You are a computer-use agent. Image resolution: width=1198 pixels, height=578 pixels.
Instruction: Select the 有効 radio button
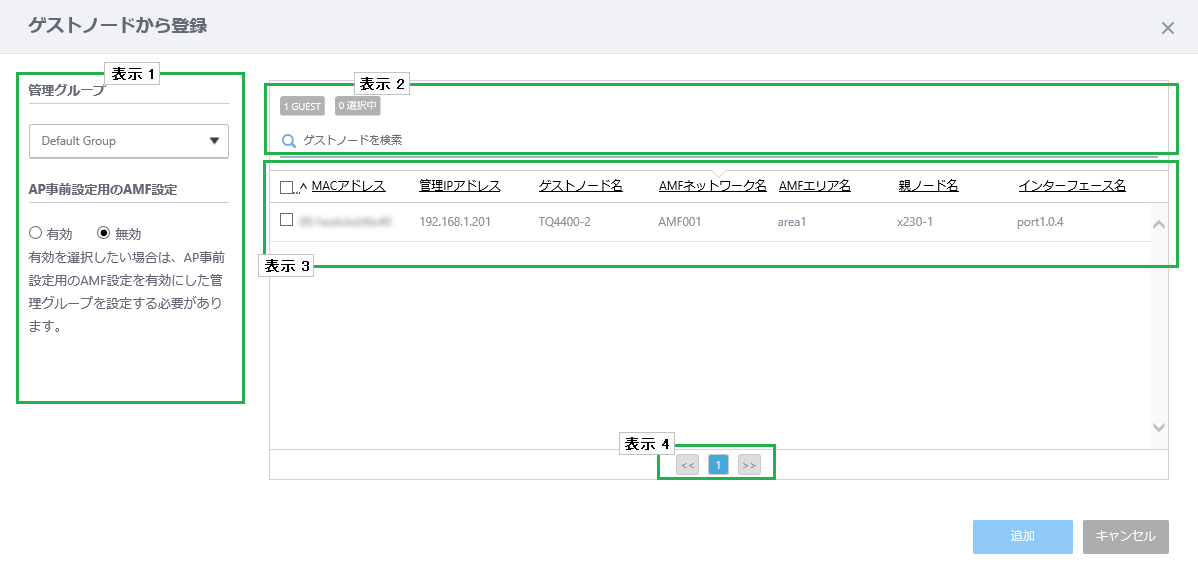(34, 234)
